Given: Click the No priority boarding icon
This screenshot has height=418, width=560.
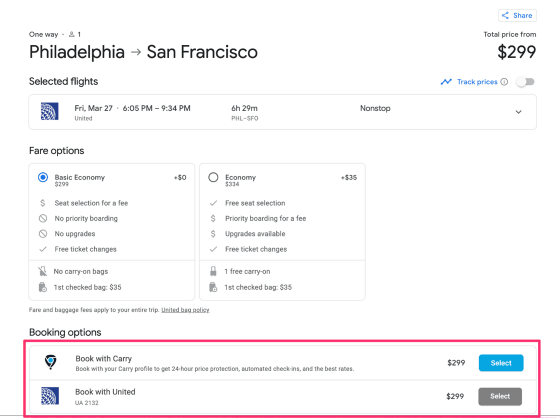Looking at the screenshot, I should [43, 218].
